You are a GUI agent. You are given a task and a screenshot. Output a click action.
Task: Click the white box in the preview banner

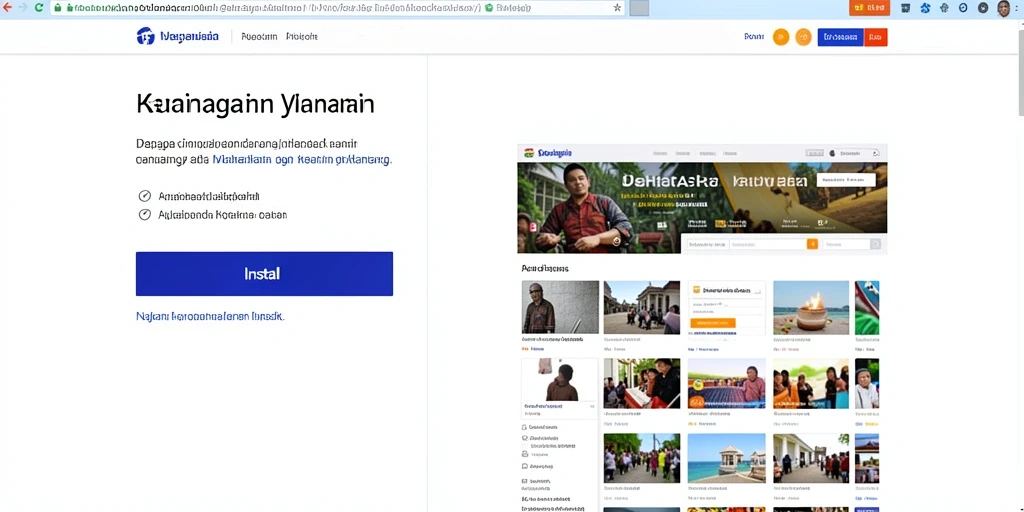846,180
